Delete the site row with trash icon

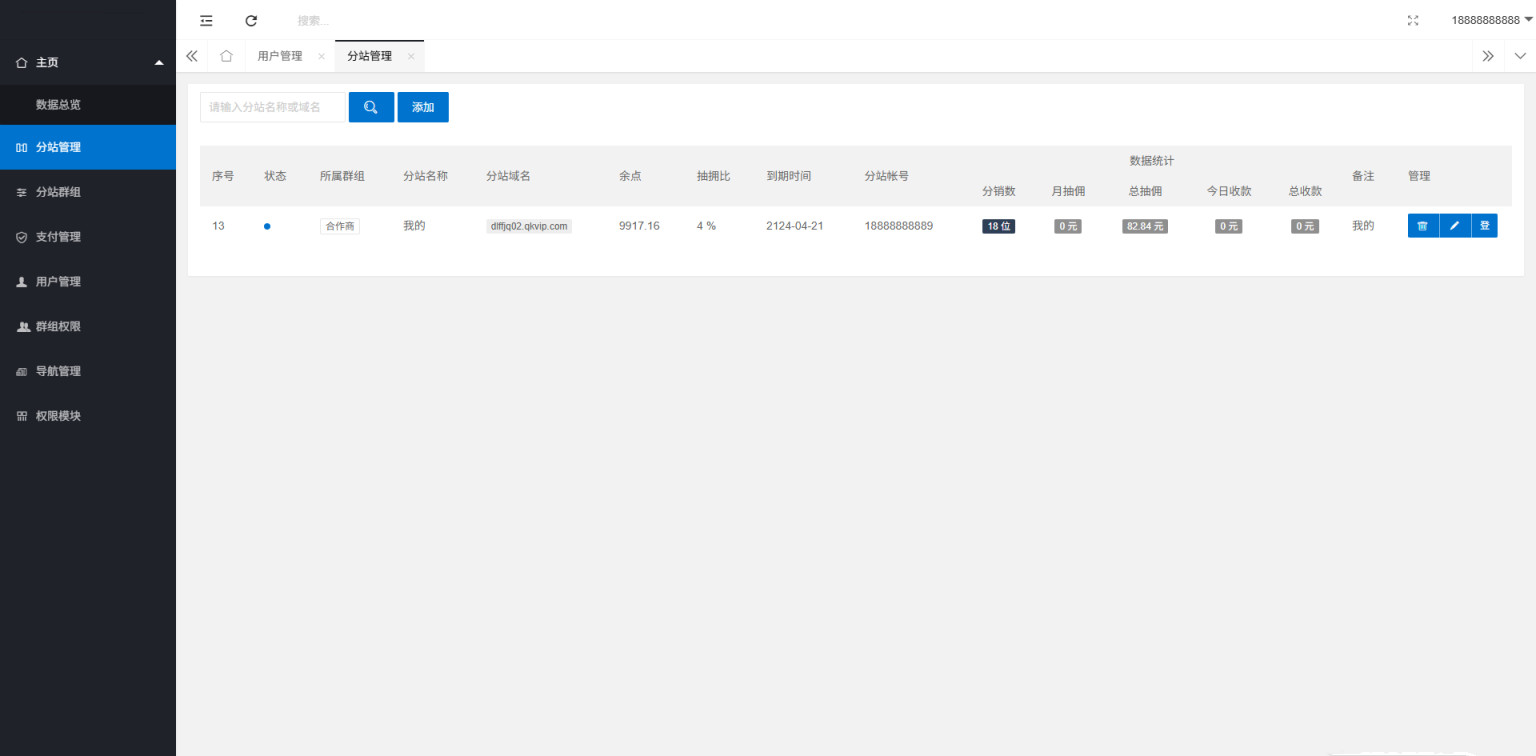(x=1422, y=226)
